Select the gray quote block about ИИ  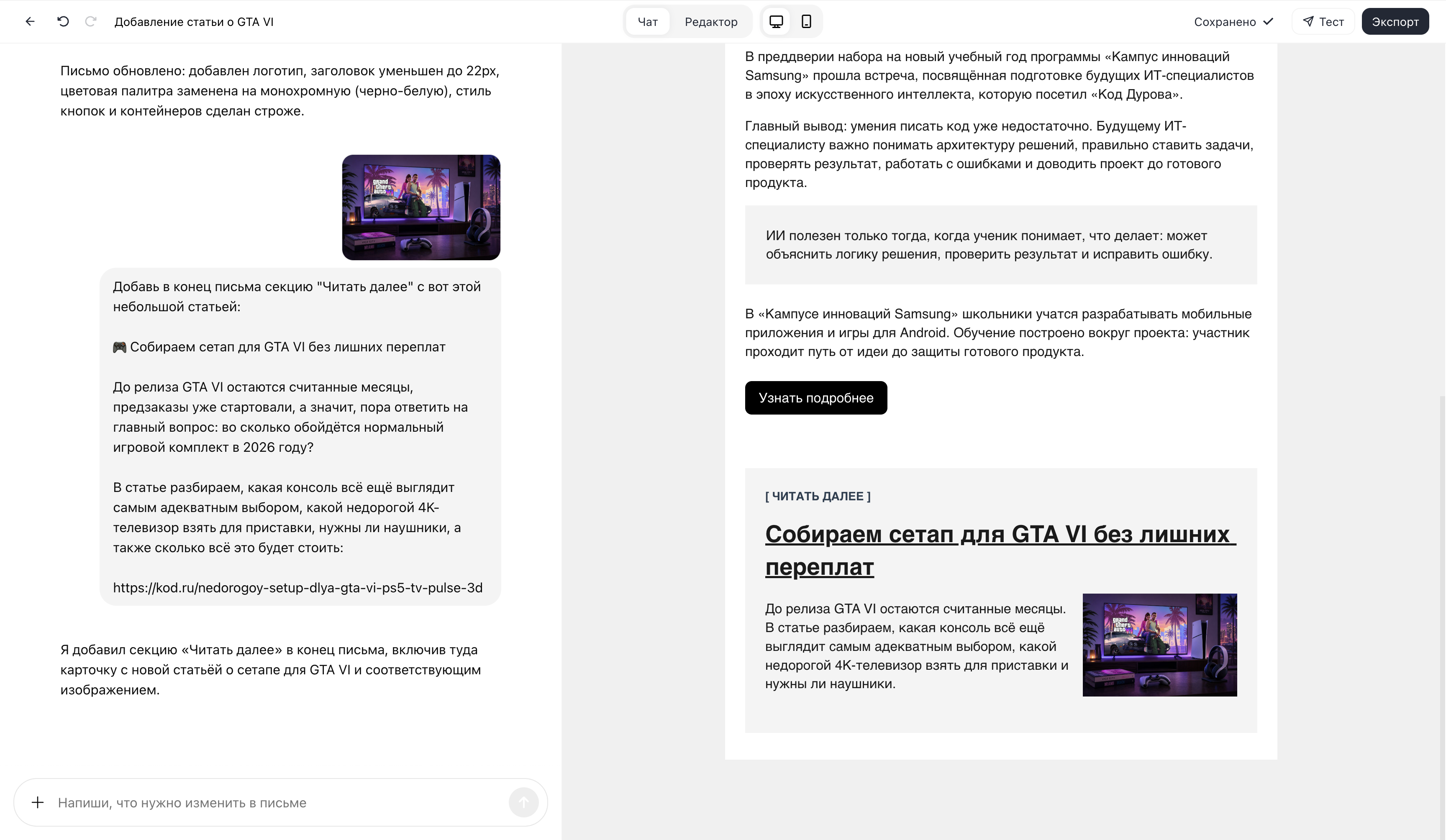point(1001,244)
